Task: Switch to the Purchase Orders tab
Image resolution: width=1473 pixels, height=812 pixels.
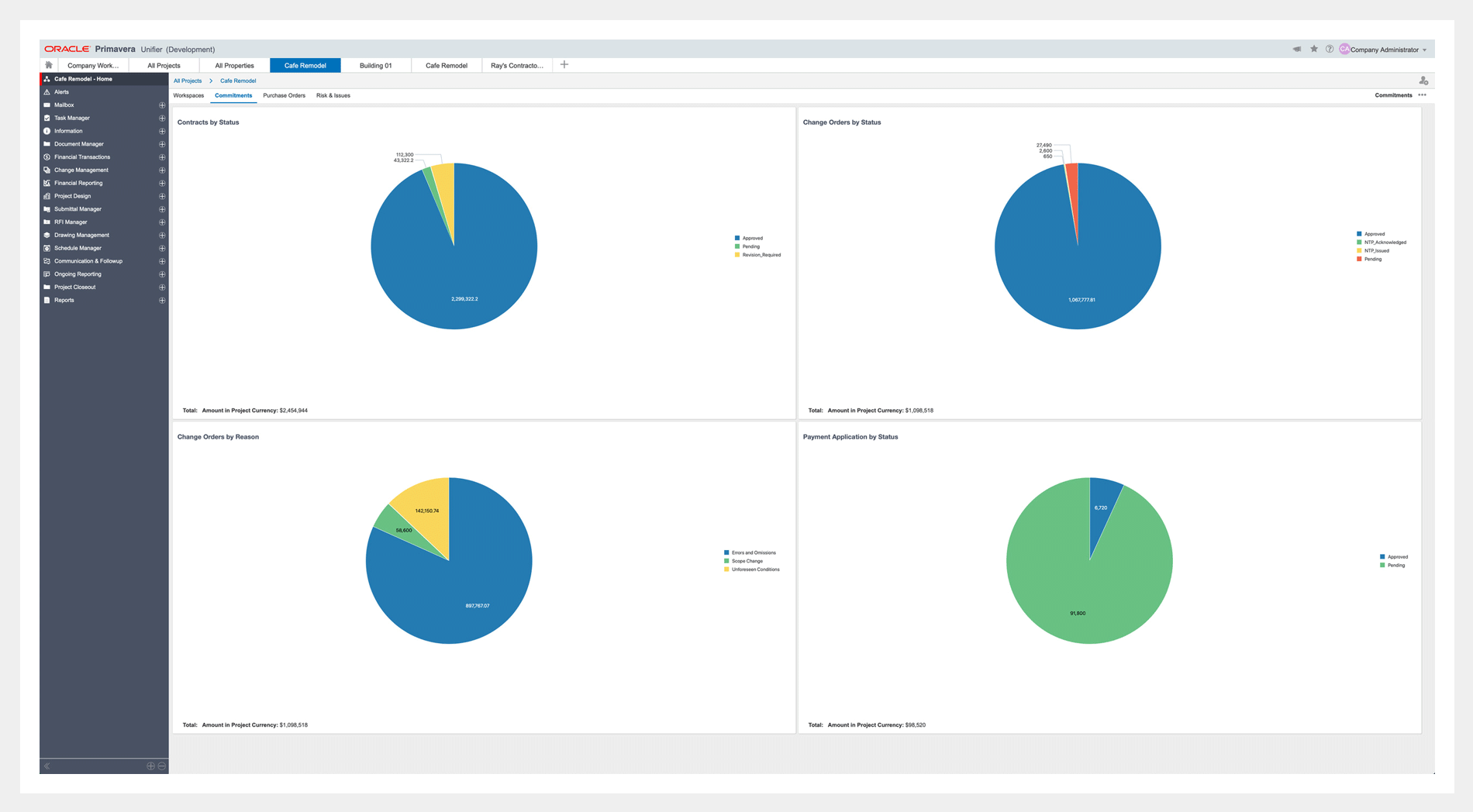Action: tap(284, 95)
